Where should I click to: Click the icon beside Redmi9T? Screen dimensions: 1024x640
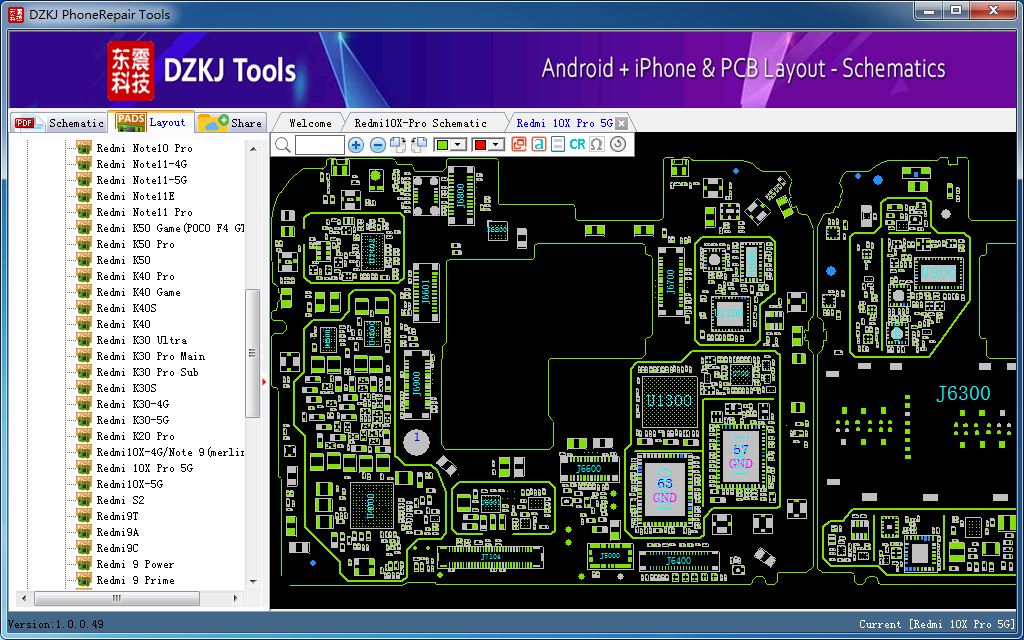pos(84,516)
